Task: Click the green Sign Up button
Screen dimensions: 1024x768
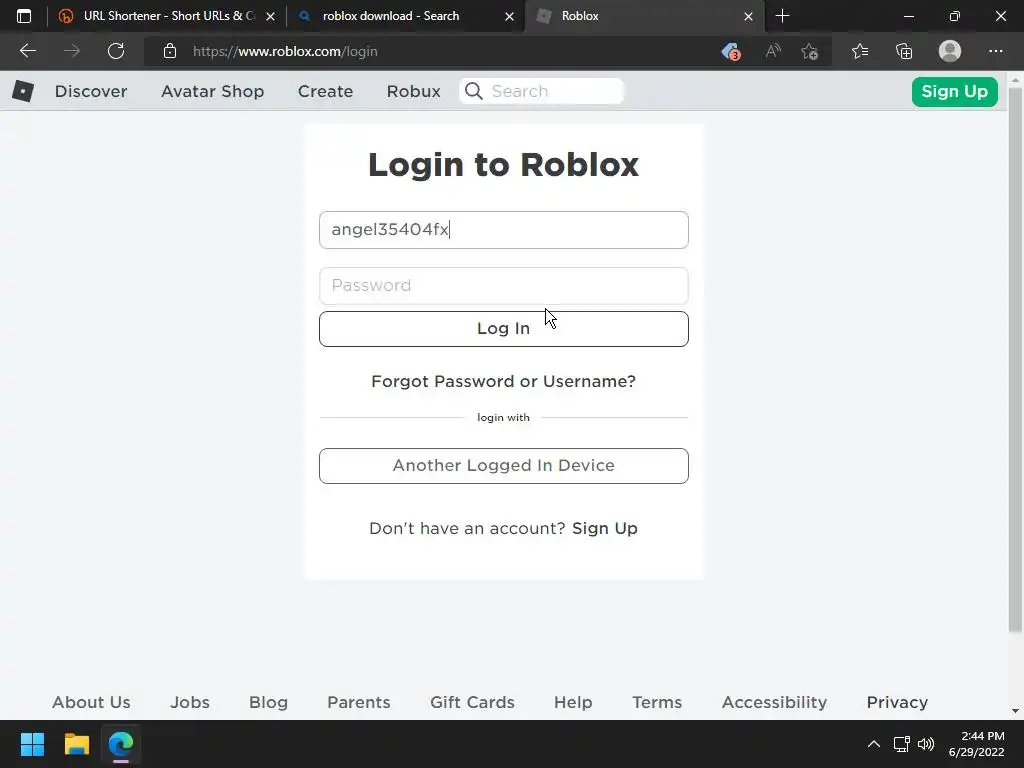Action: pos(954,91)
